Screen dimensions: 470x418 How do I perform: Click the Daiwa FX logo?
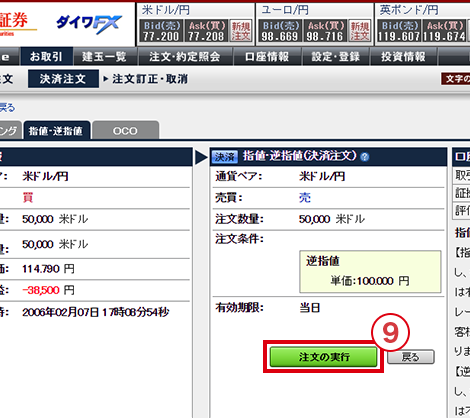coord(89,24)
